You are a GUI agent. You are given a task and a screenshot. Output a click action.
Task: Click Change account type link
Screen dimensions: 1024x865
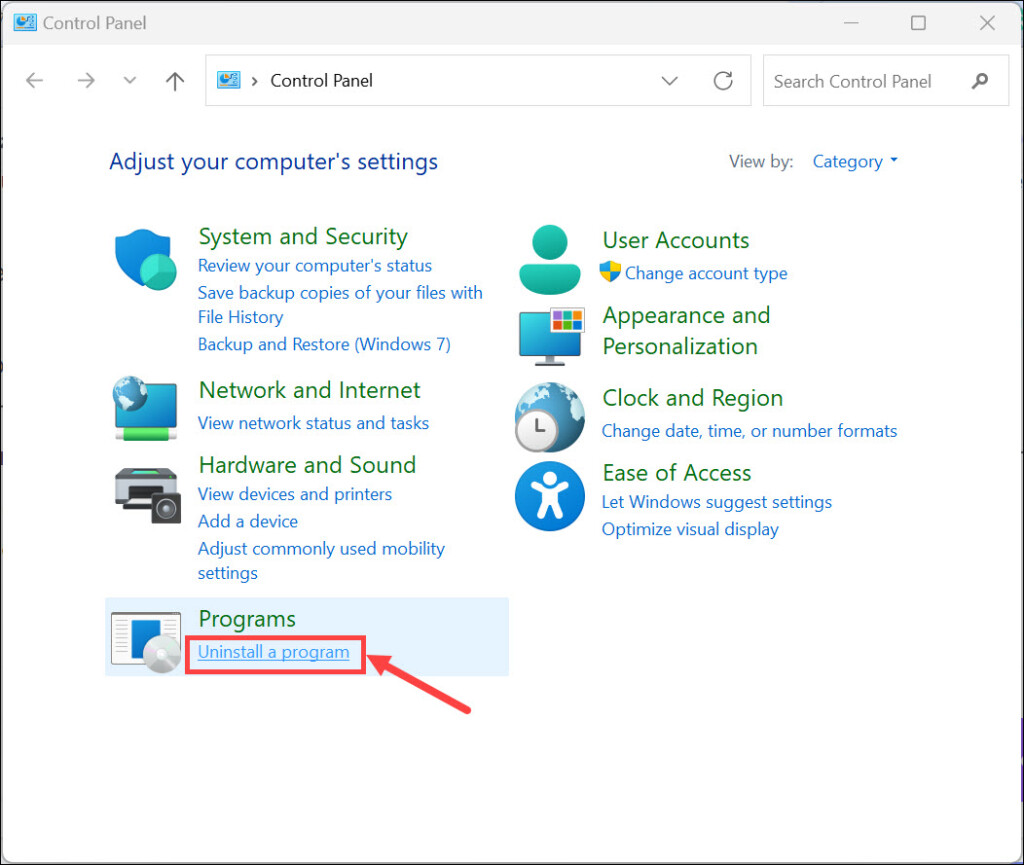(x=706, y=273)
